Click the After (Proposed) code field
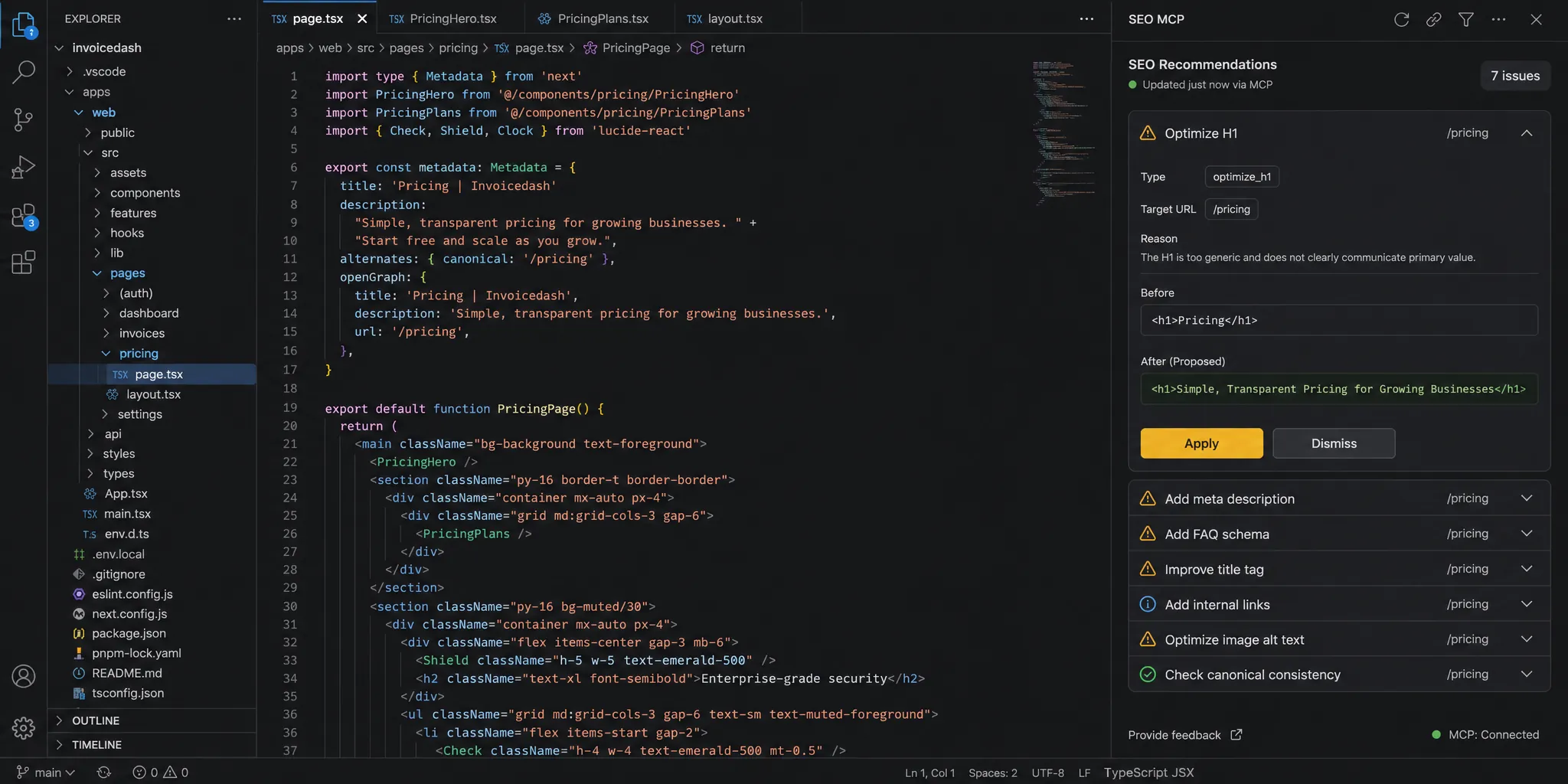This screenshot has height=784, width=1568. [1339, 389]
